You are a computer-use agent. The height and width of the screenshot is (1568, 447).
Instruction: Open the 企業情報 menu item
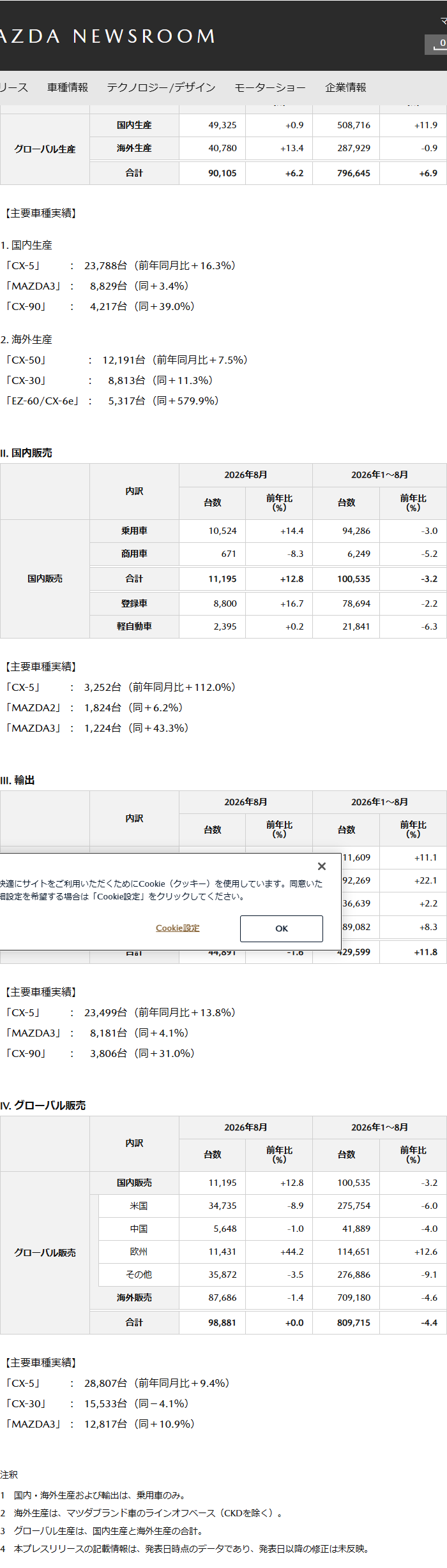click(345, 87)
